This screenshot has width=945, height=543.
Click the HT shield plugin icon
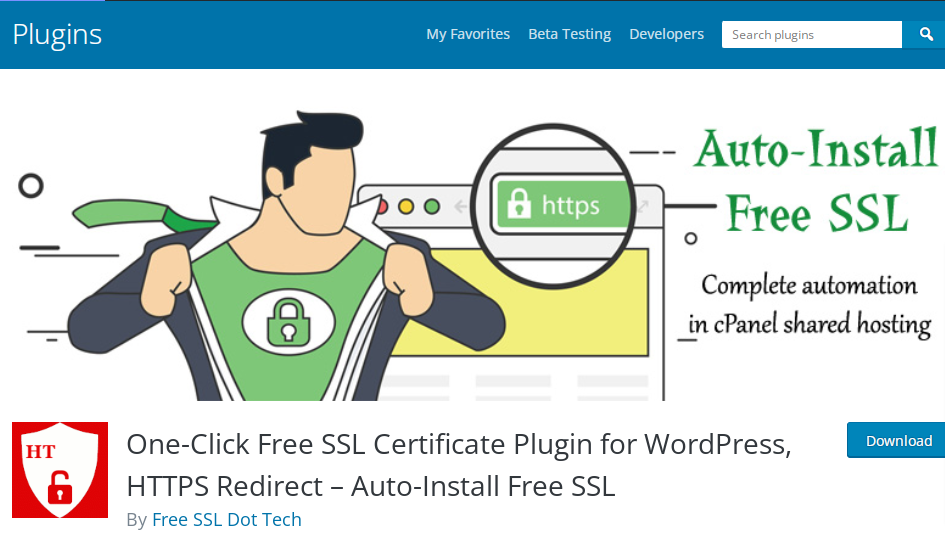coord(60,470)
